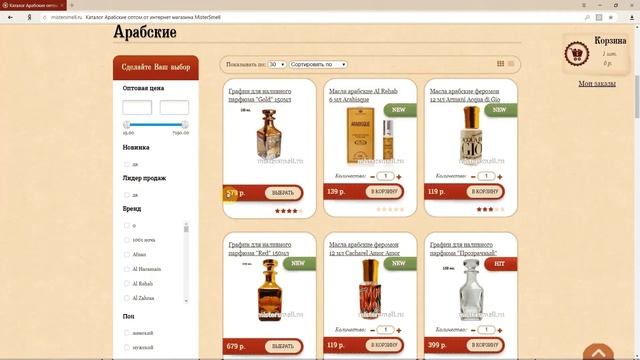Add Cacharel Amor Amor oil to cart
Image resolution: width=640 pixels, height=360 pixels.
384,345
